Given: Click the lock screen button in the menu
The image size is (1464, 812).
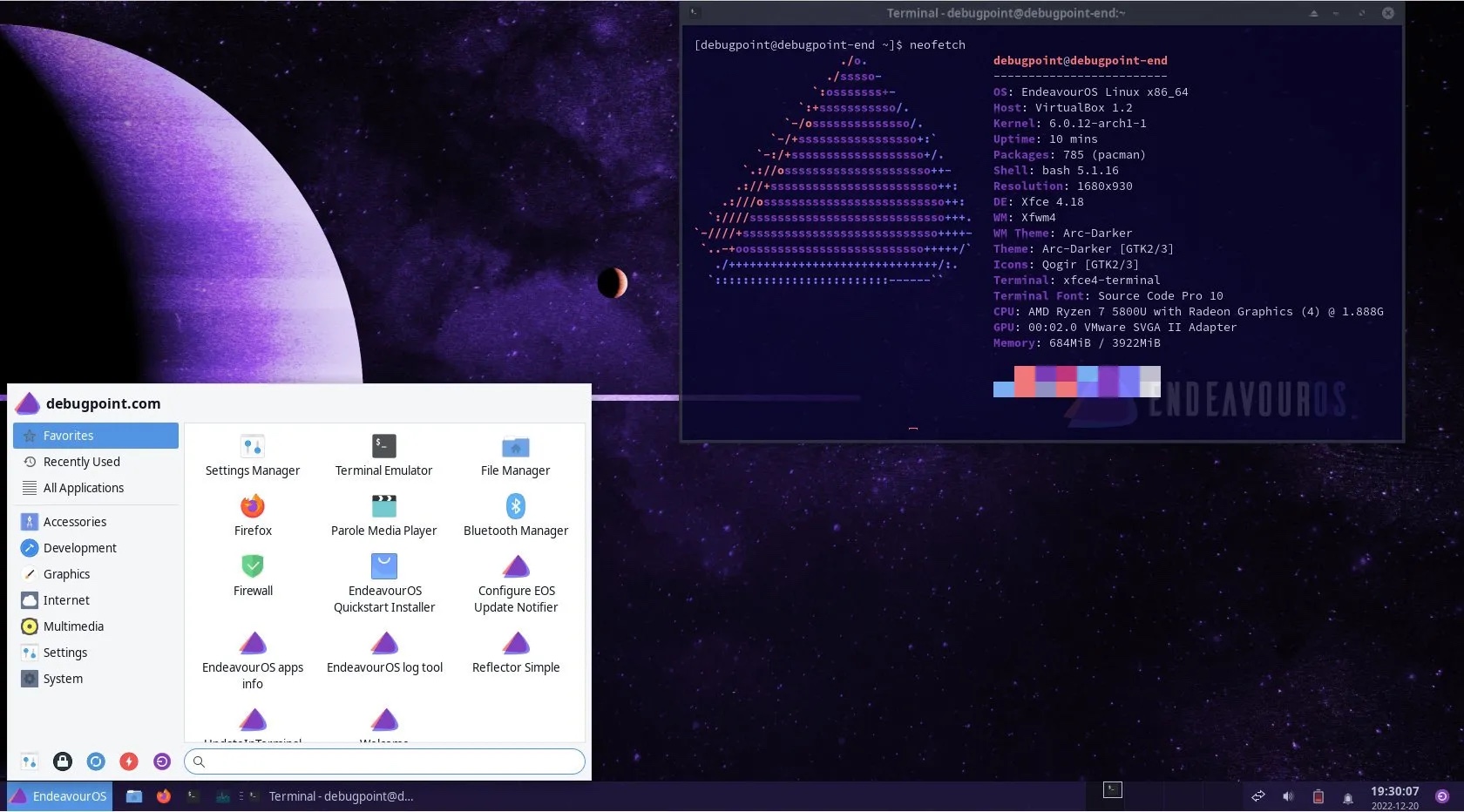Looking at the screenshot, I should (x=62, y=761).
